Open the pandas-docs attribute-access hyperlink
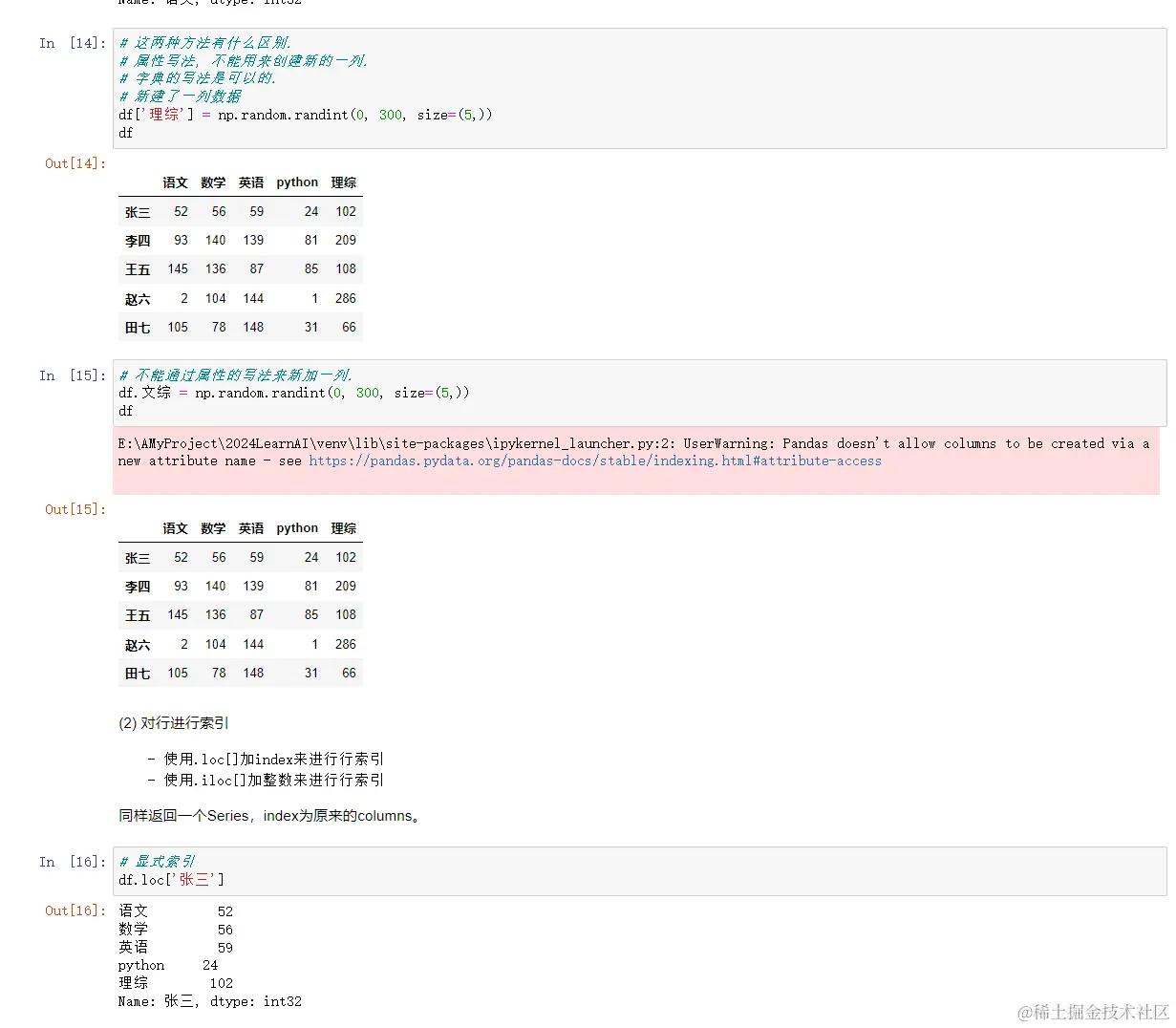The image size is (1176, 1028). pyautogui.click(x=594, y=460)
